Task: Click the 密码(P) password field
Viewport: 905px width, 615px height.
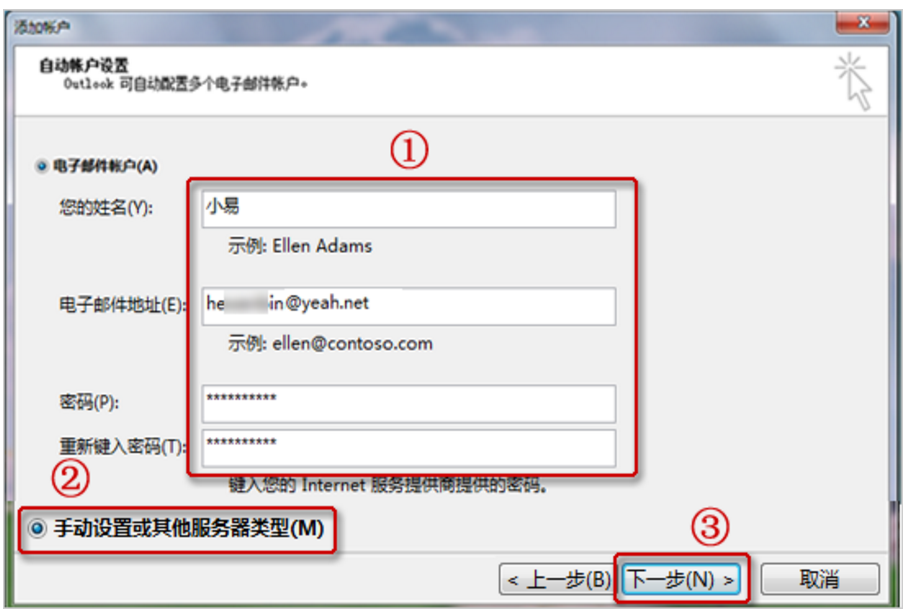Action: [x=409, y=404]
